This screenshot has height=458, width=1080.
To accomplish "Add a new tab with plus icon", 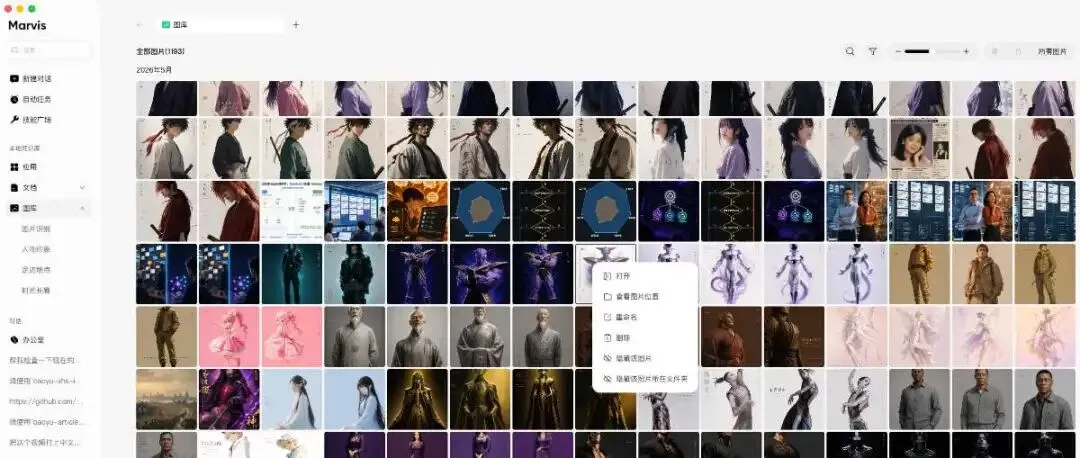I will pyautogui.click(x=296, y=25).
